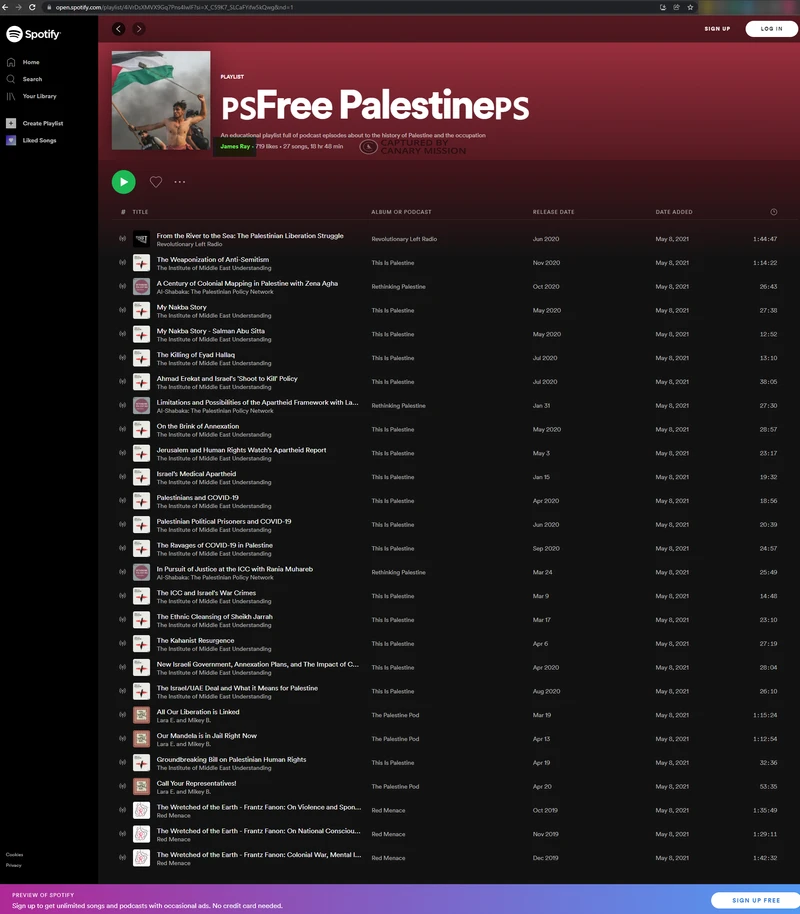Viewport: 800px width, 914px height.
Task: Open the Privacy link
Action: pyautogui.click(x=13, y=866)
